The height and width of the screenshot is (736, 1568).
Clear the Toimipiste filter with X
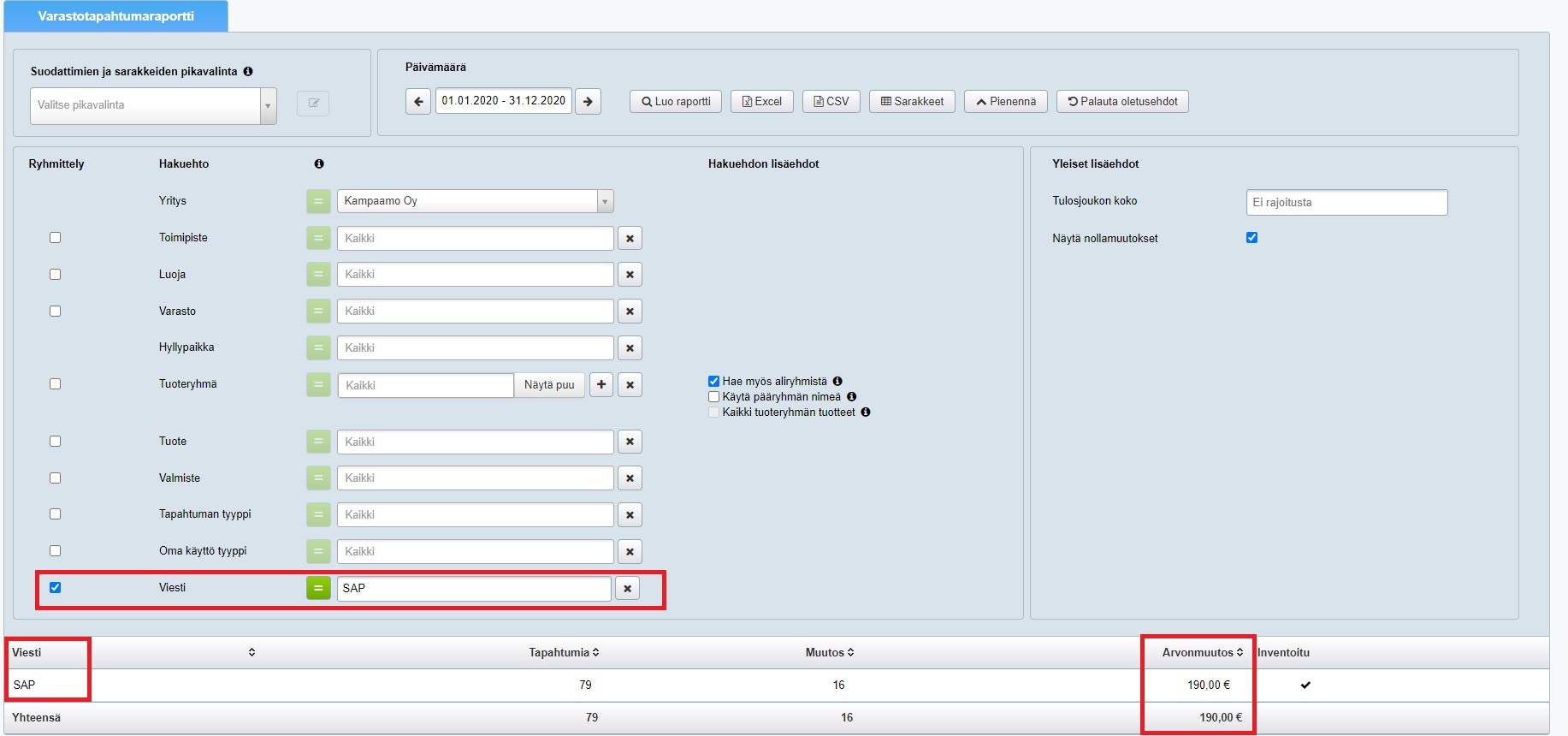pyautogui.click(x=630, y=239)
